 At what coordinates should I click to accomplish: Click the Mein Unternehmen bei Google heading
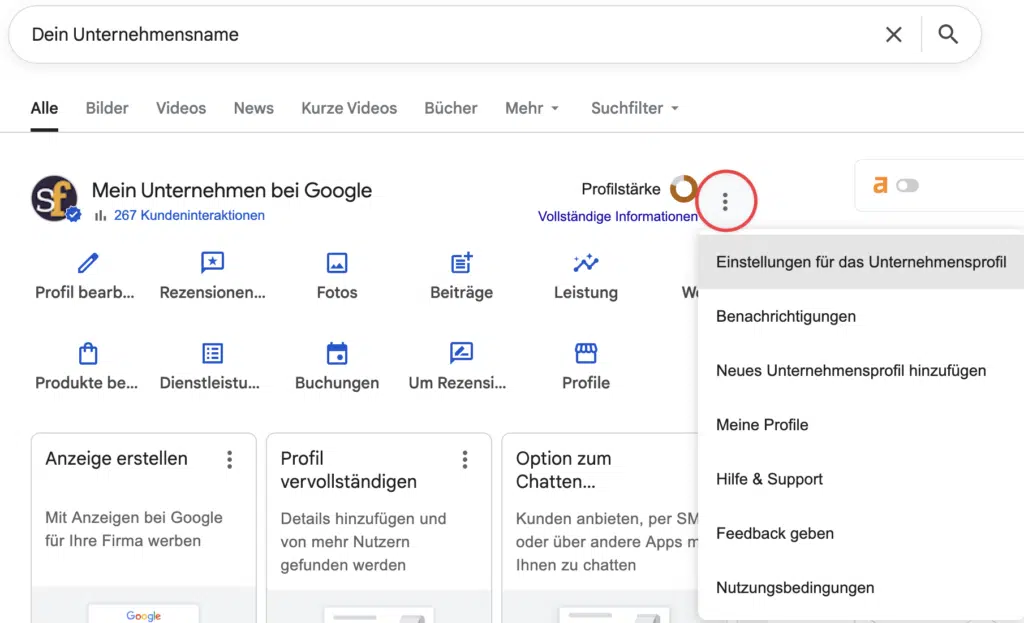pos(232,190)
